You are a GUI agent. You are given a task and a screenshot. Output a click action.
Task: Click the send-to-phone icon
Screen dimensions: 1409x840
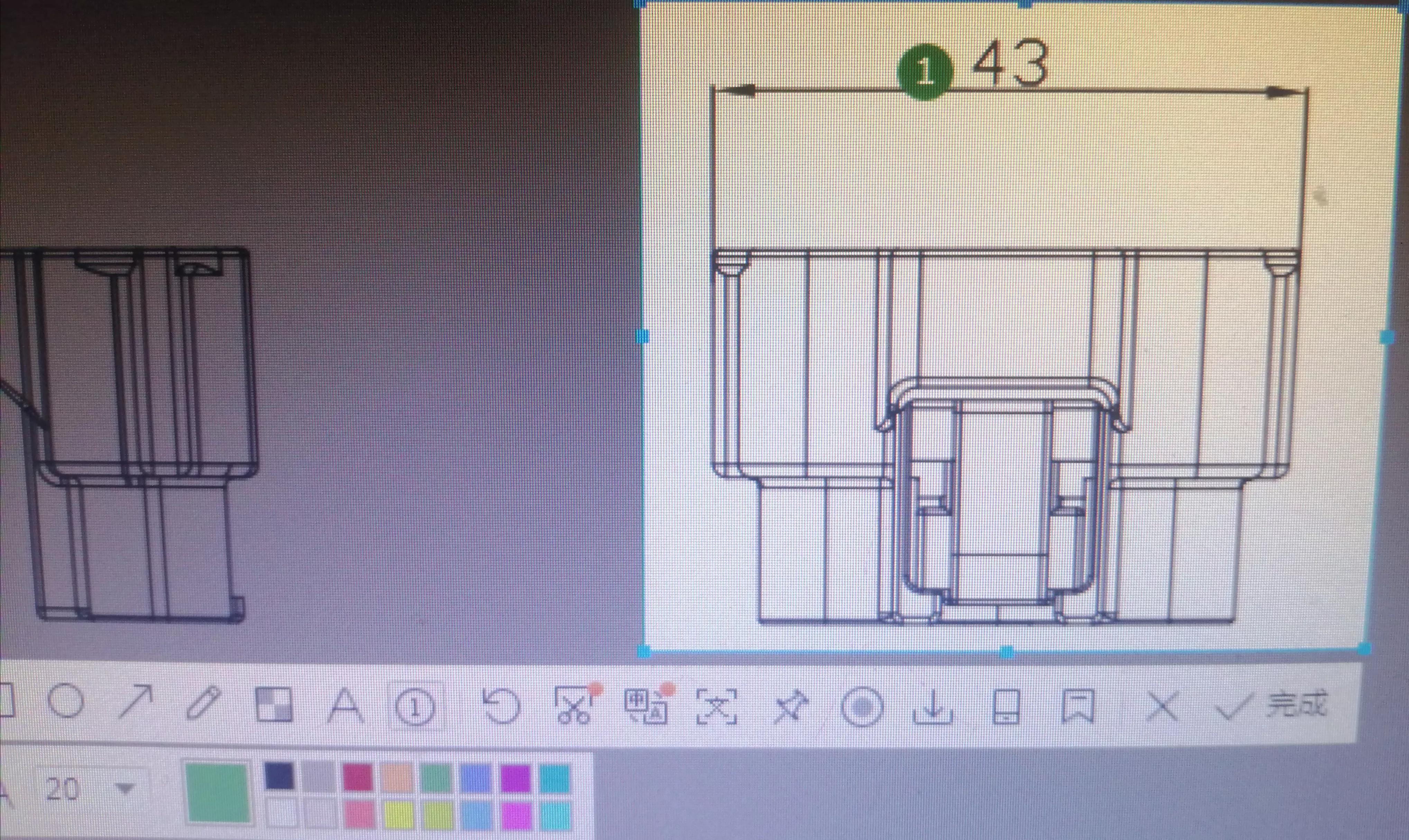pyautogui.click(x=1006, y=707)
